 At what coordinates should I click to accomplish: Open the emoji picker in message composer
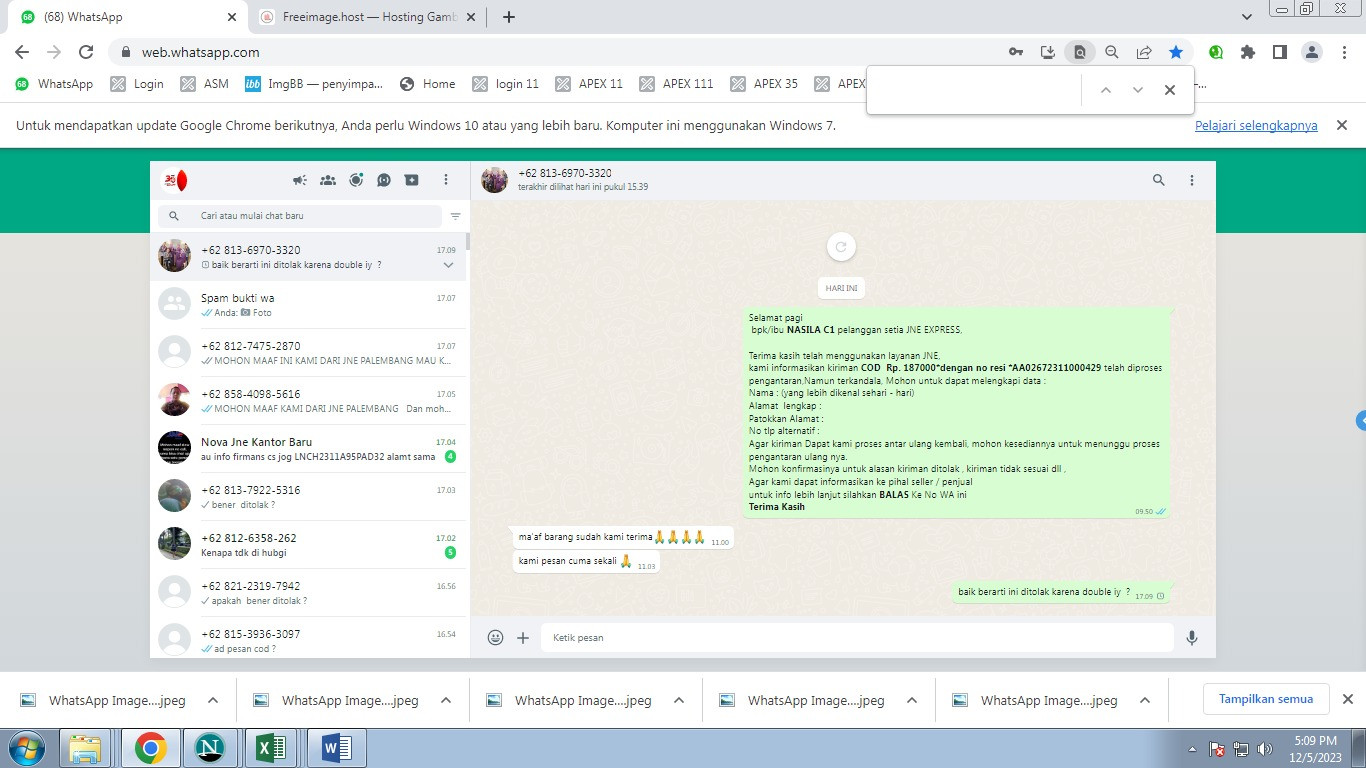coord(495,637)
